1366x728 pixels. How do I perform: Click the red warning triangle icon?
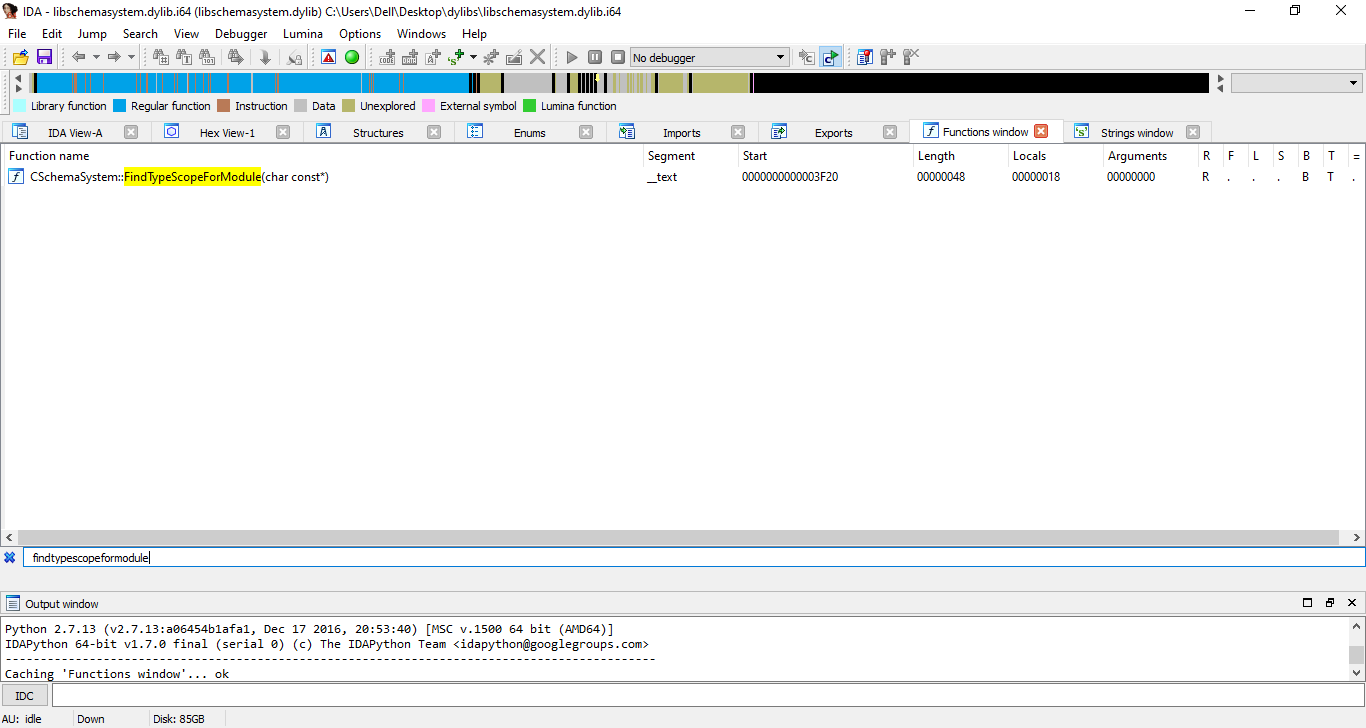coord(328,57)
